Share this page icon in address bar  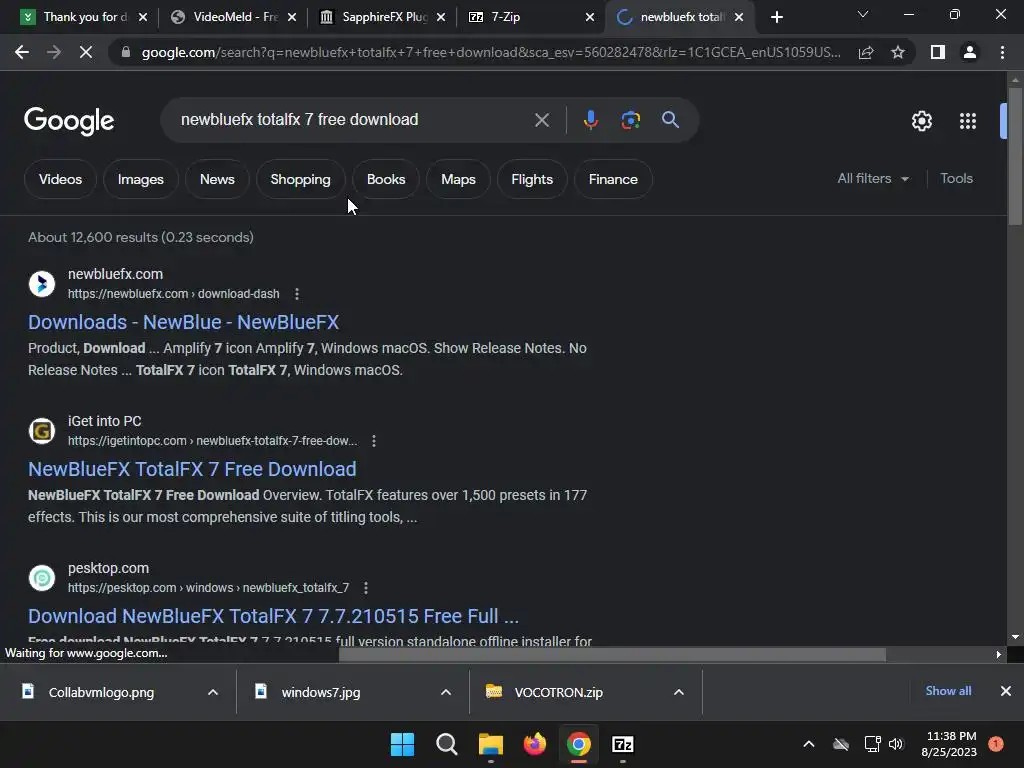coord(866,52)
